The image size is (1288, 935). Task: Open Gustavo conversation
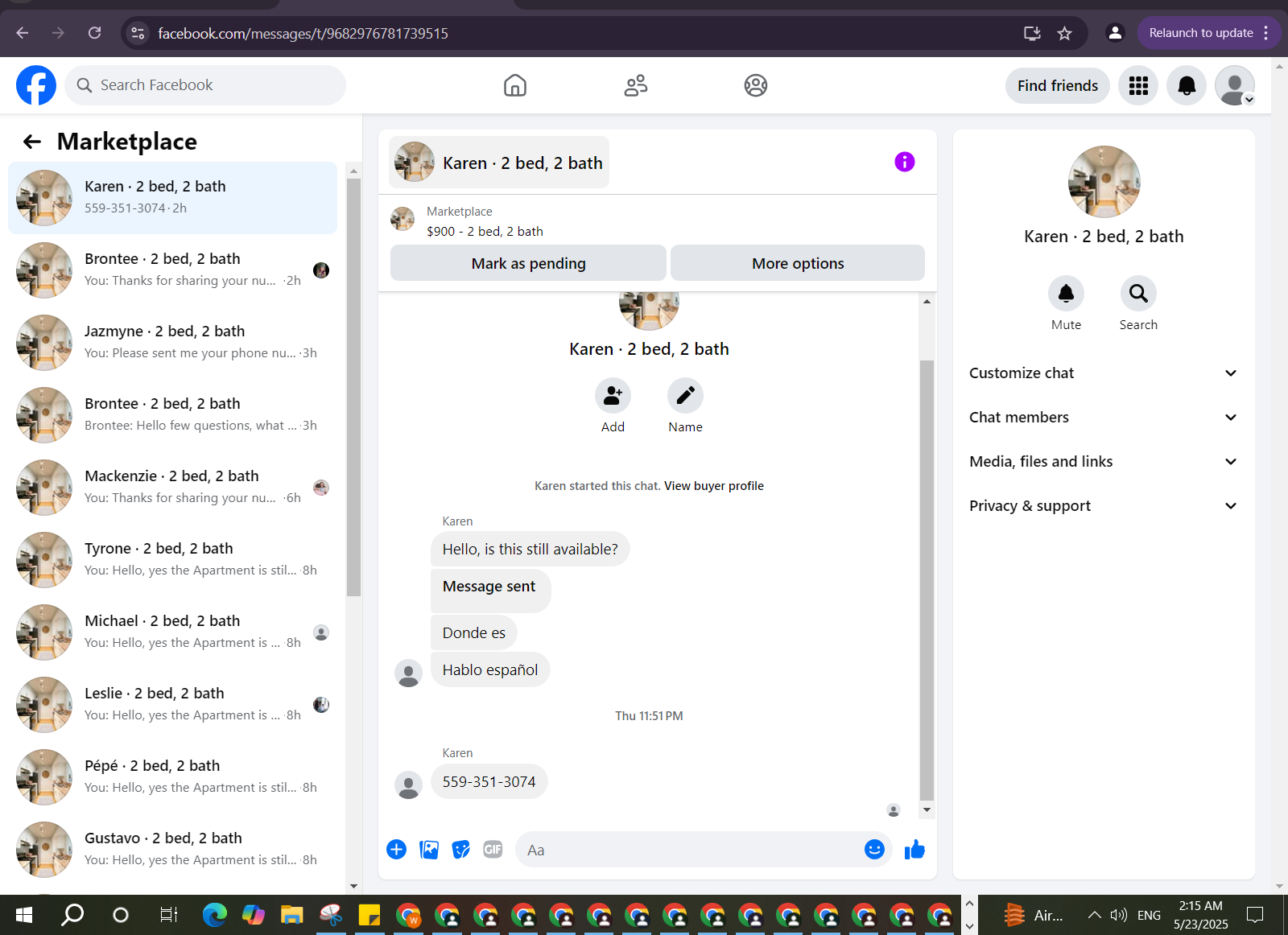[172, 850]
